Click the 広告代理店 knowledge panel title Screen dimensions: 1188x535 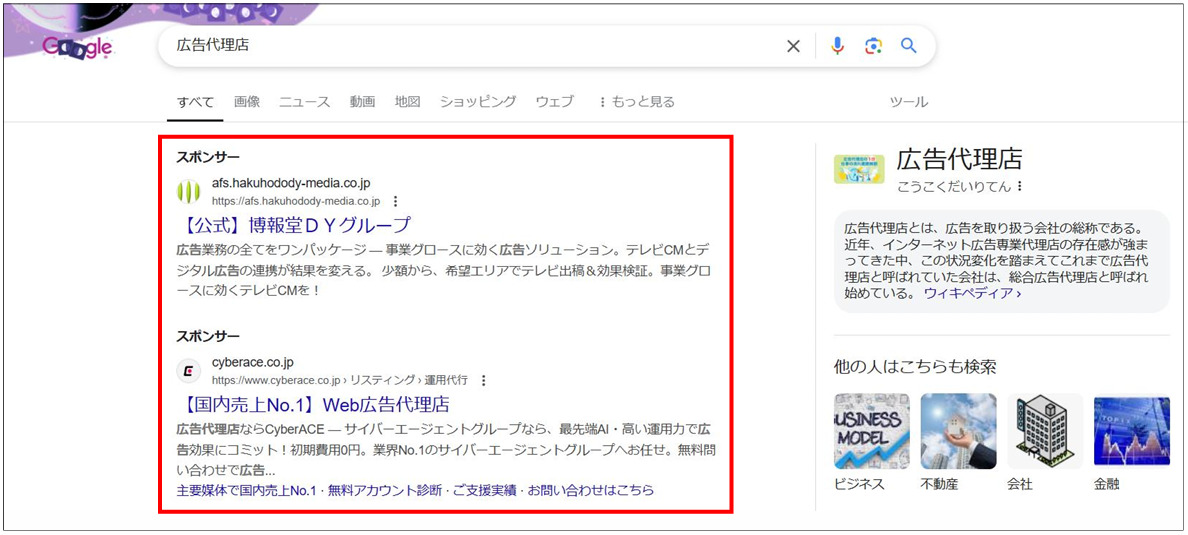[959, 159]
